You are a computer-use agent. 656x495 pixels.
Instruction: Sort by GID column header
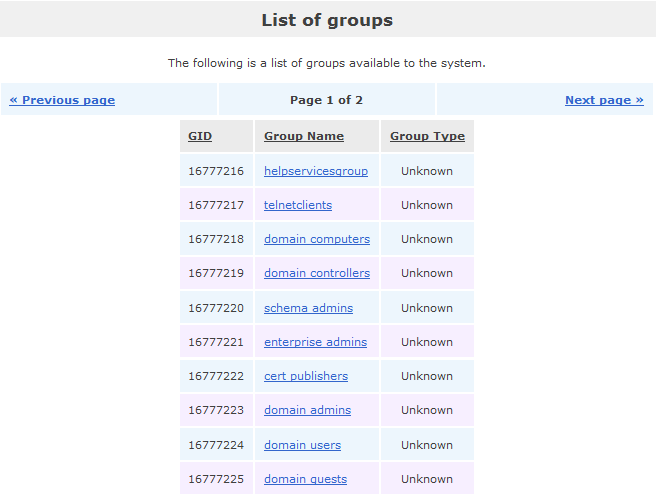coord(200,136)
